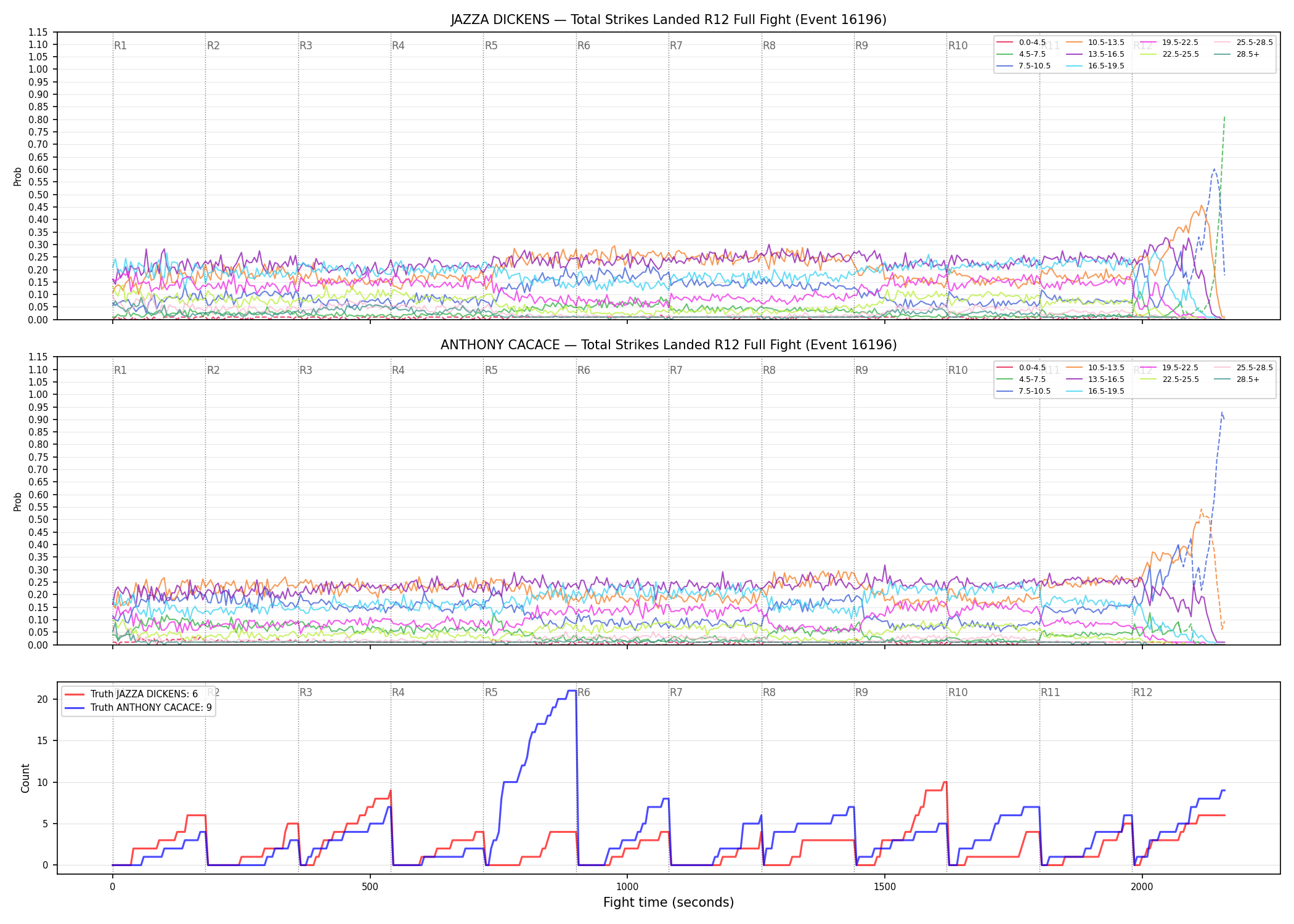Click the 15 tick on Count axis

point(43,740)
